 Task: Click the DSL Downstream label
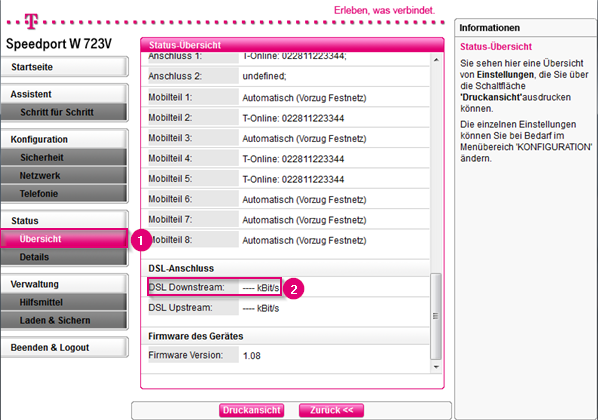(186, 287)
